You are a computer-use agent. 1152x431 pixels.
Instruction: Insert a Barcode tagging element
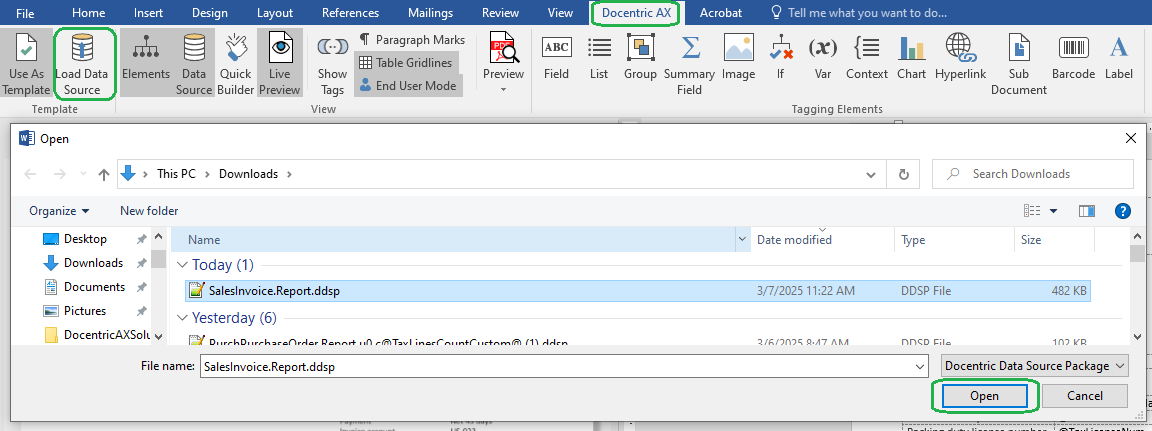pyautogui.click(x=1073, y=57)
